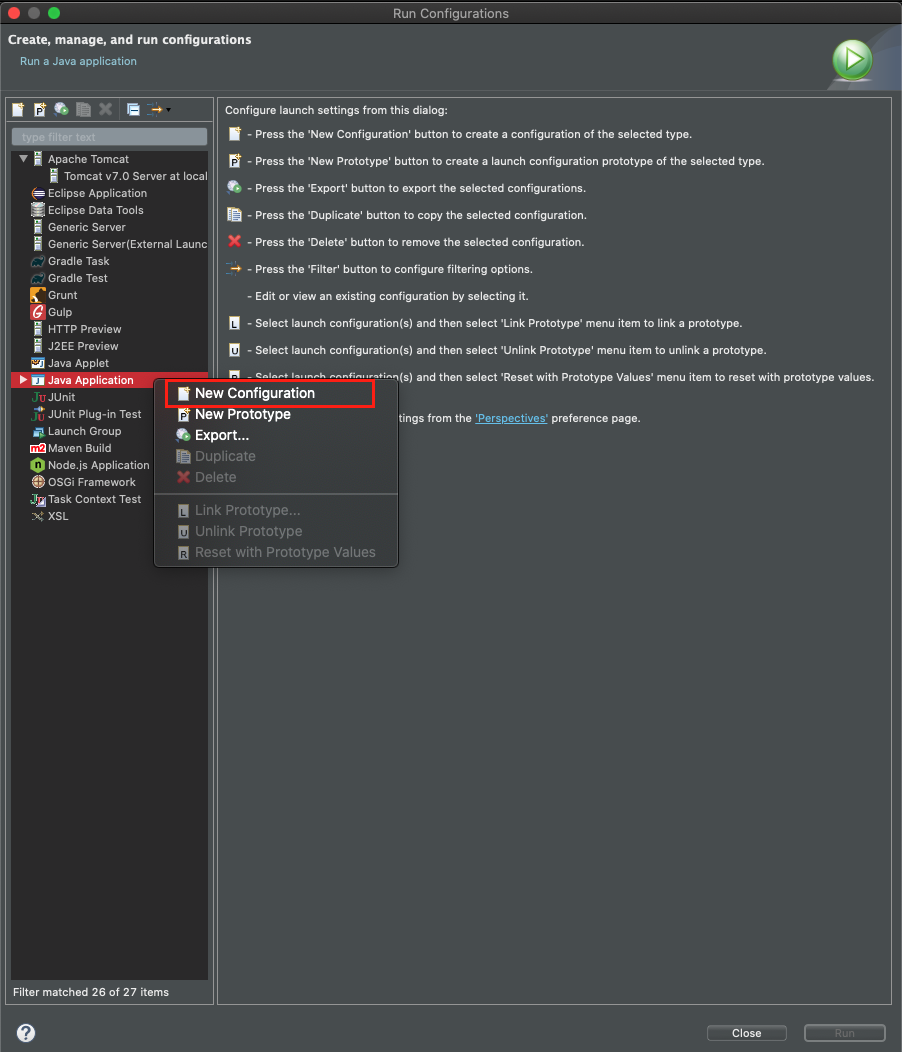Screen dimensions: 902x1052
Task: Select the Gradle Task entry
Action: [x=79, y=261]
